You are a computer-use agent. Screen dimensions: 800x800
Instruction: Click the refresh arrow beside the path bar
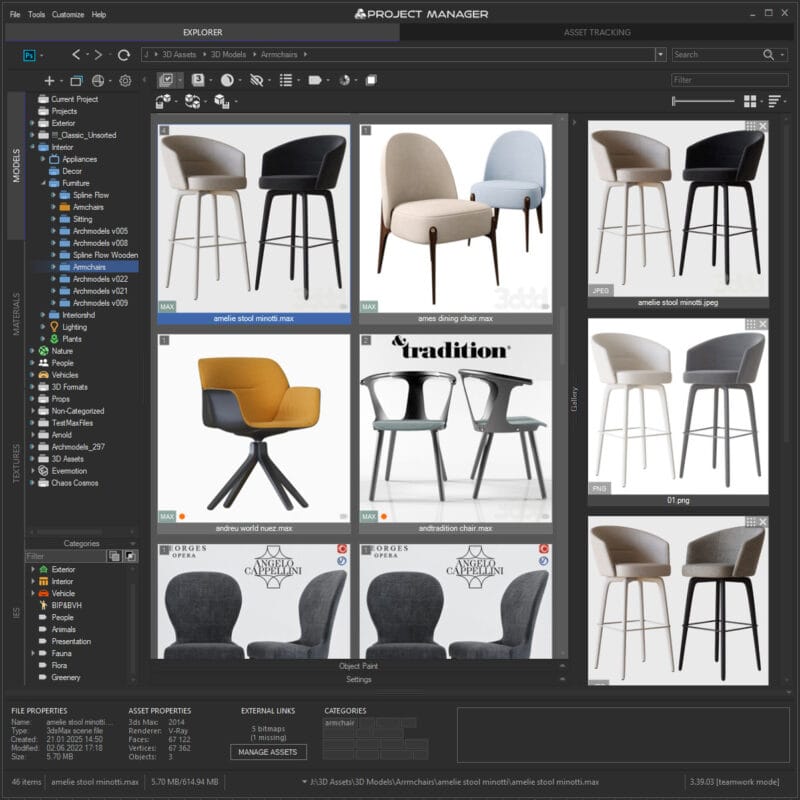point(124,55)
